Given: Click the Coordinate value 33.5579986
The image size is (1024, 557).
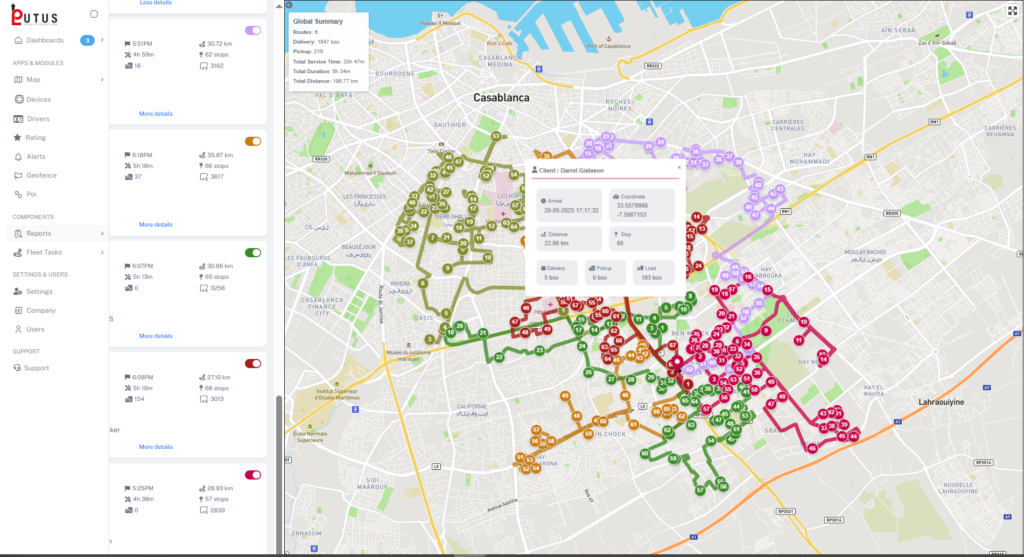Looking at the screenshot, I should [x=631, y=206].
